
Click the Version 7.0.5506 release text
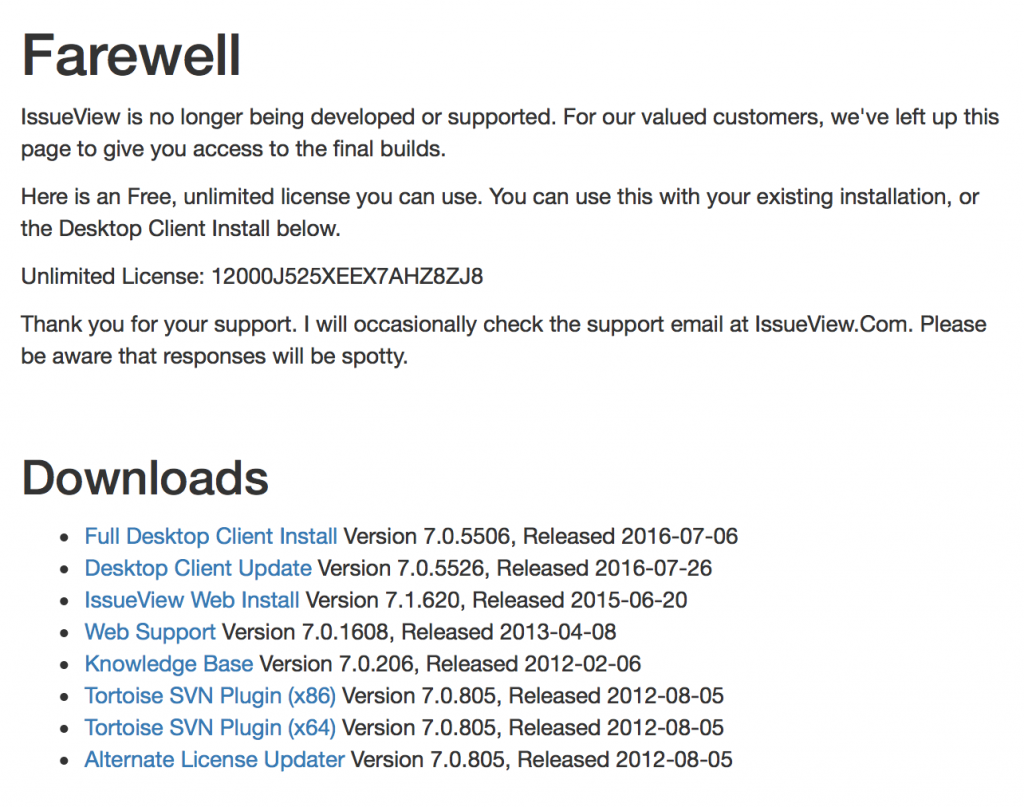[541, 536]
